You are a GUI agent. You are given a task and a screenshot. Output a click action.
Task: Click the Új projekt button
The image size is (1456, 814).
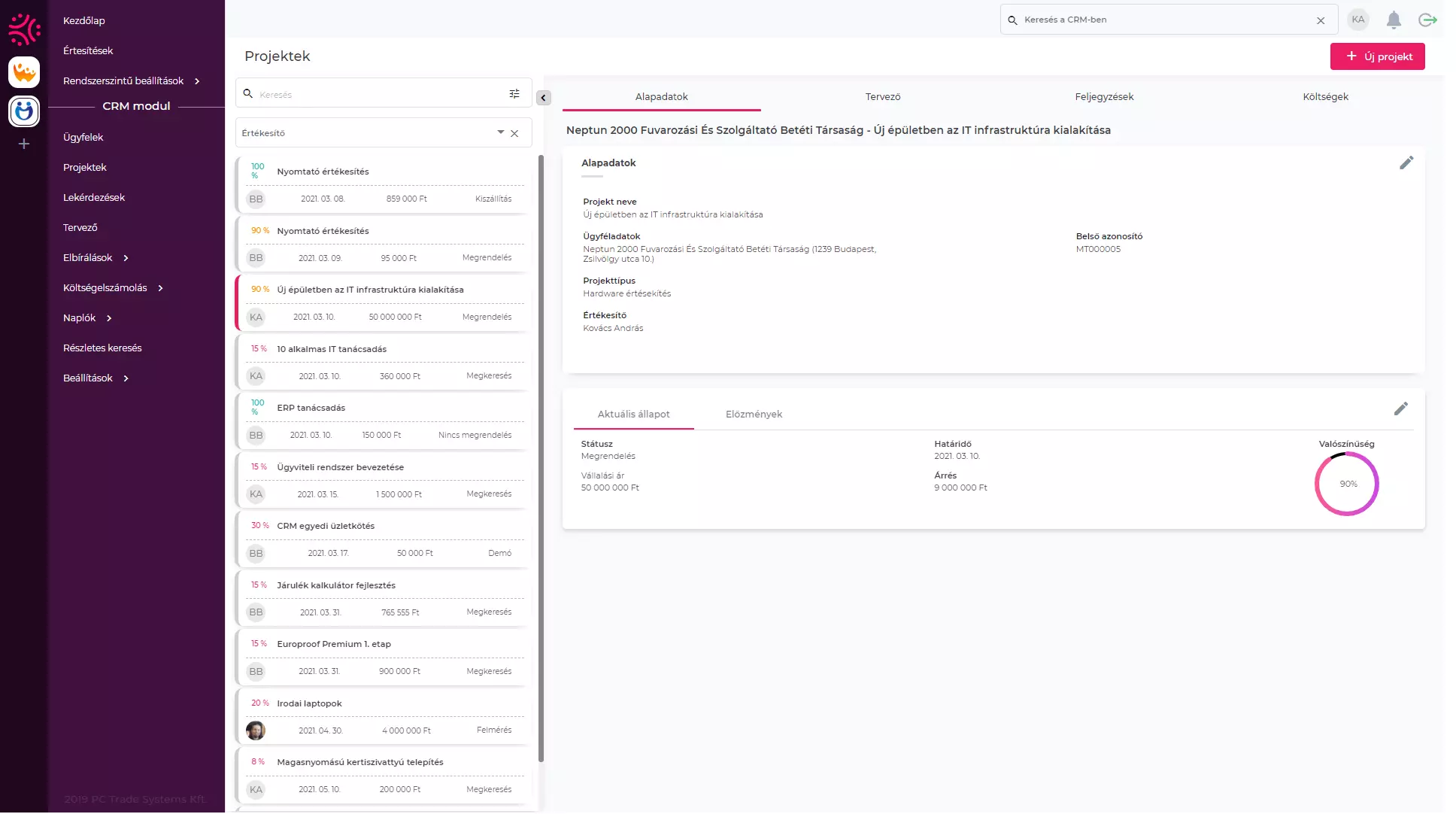[x=1377, y=56]
